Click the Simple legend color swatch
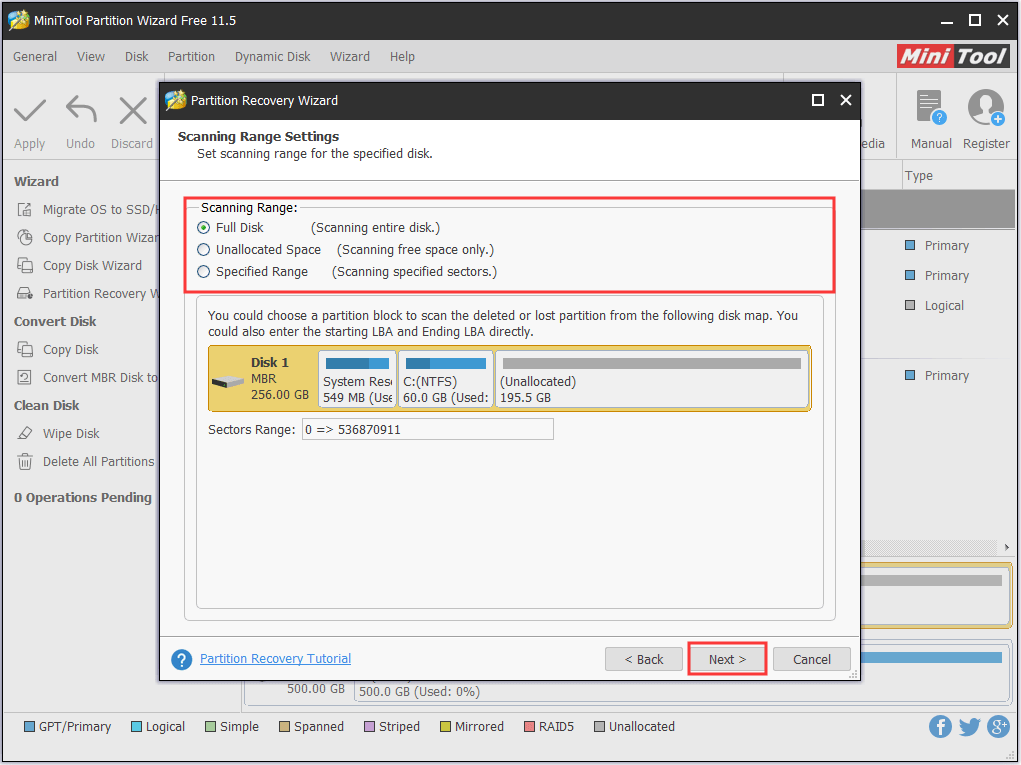This screenshot has height=765, width=1021. pos(210,727)
